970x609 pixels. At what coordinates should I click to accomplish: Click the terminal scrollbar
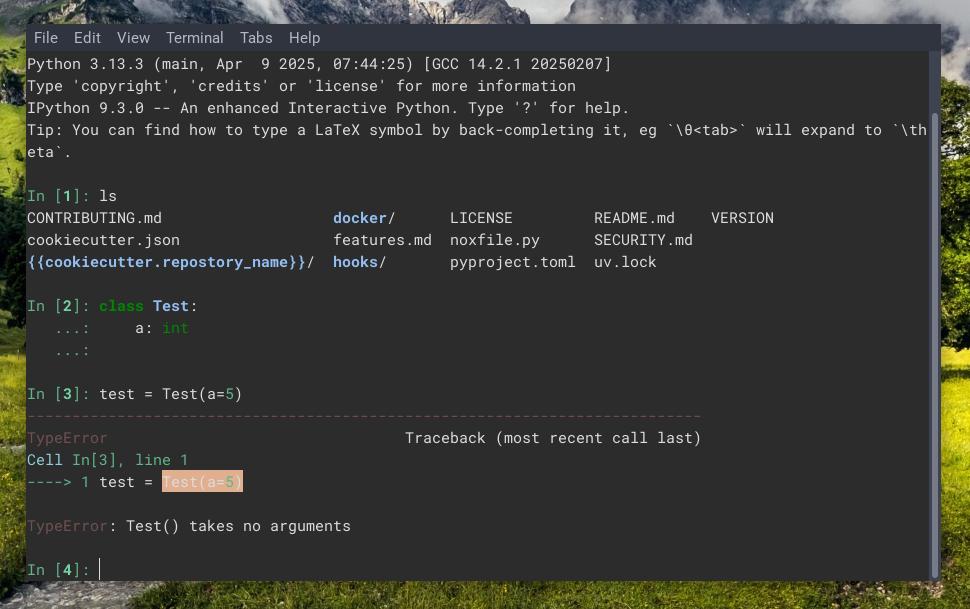(x=934, y=300)
